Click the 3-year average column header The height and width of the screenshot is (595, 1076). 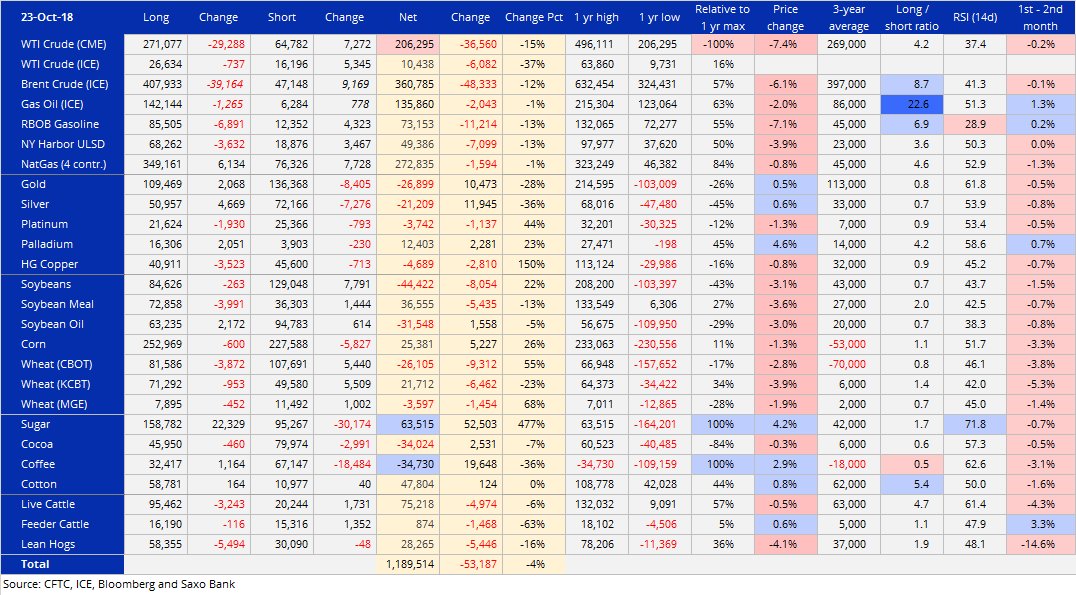click(x=849, y=17)
